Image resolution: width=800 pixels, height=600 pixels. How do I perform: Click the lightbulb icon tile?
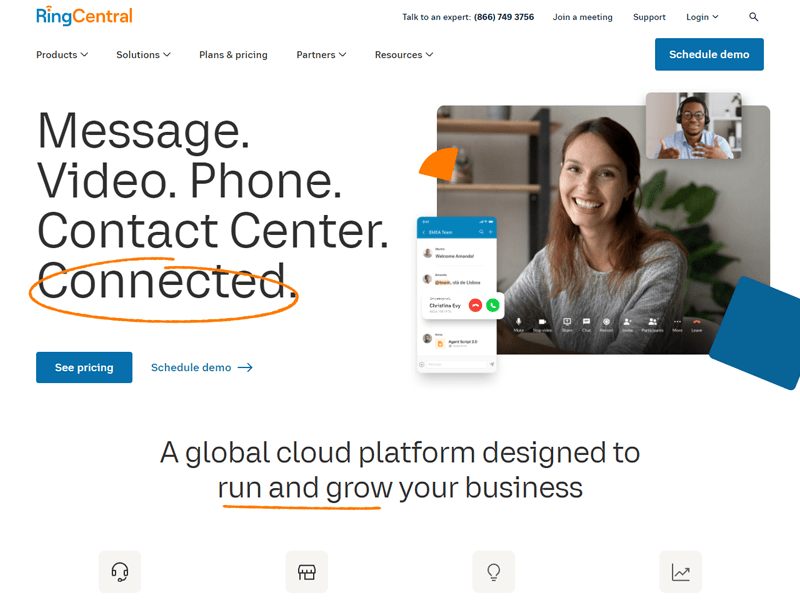pyautogui.click(x=493, y=571)
